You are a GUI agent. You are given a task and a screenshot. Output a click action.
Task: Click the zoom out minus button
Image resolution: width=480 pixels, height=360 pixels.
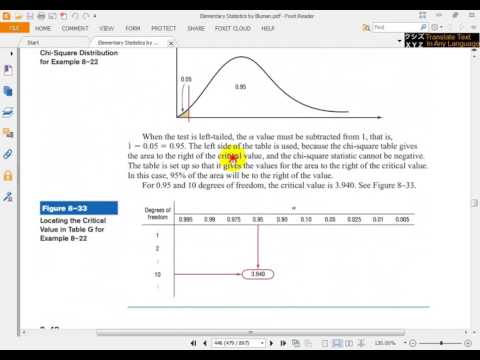coord(413,343)
